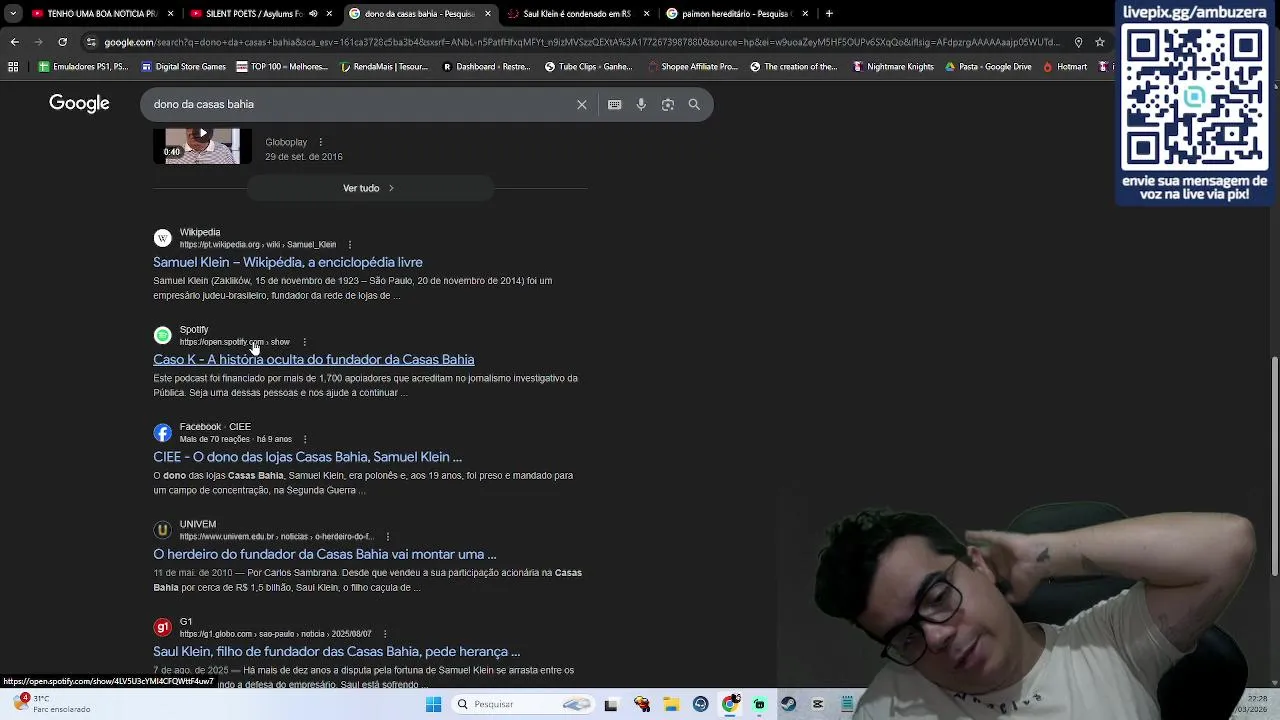Open TOP 100 – Melhores bookmark
This screenshot has width=1280, height=720.
pyautogui.click(x=282, y=67)
